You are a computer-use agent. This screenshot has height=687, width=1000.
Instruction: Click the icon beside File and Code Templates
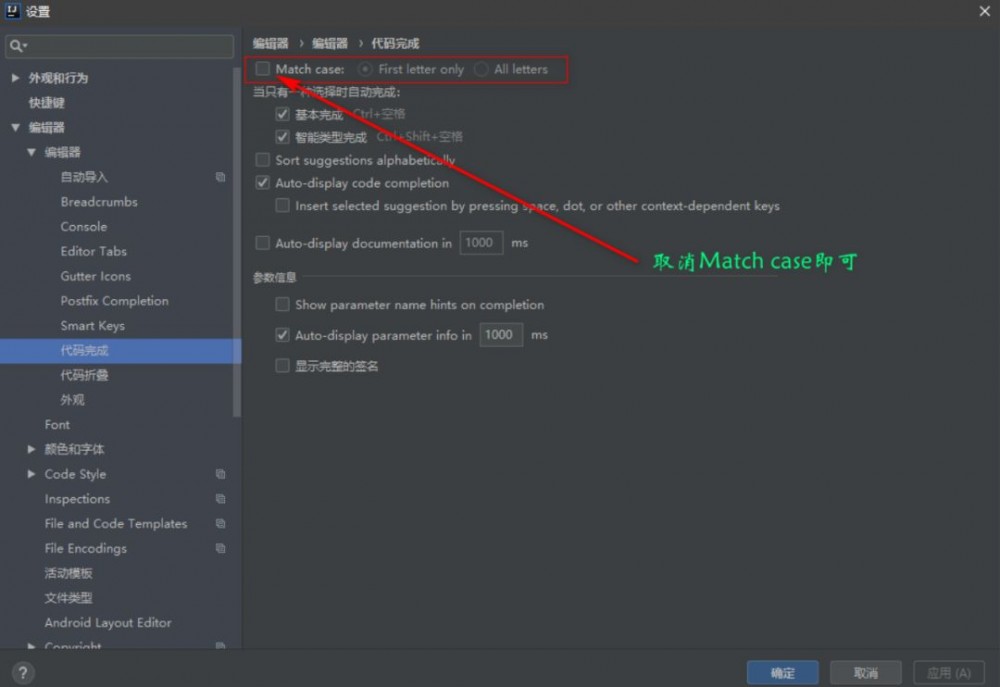click(221, 523)
